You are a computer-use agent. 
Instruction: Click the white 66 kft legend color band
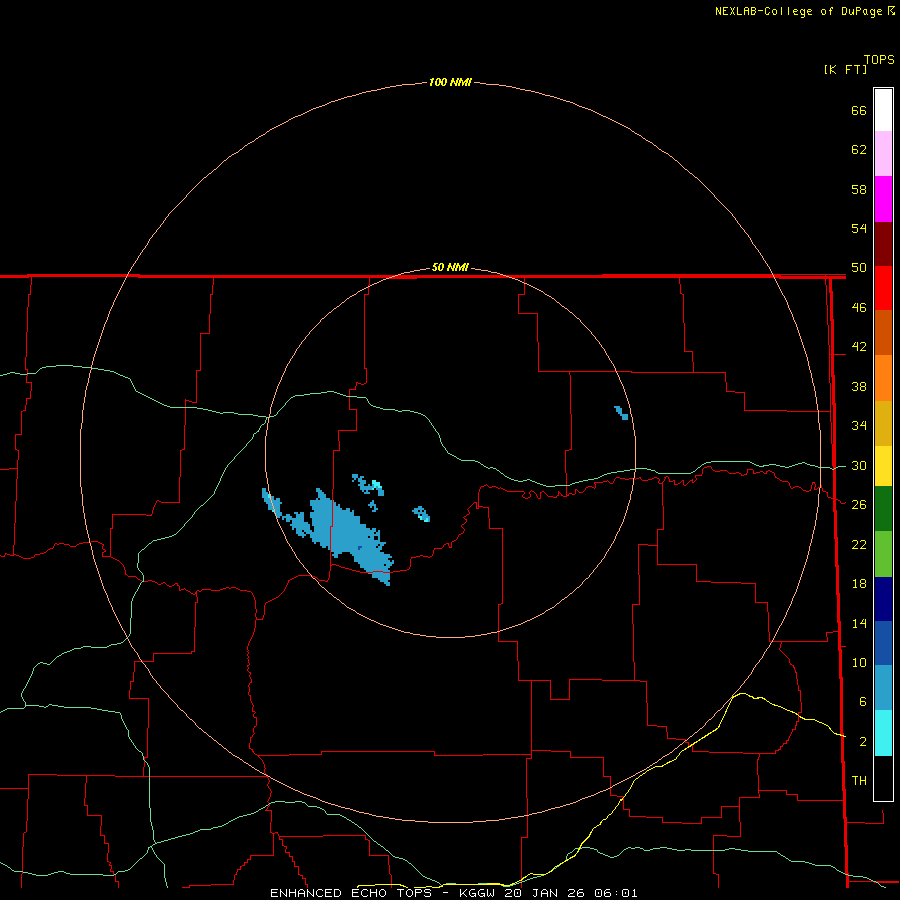(x=883, y=110)
